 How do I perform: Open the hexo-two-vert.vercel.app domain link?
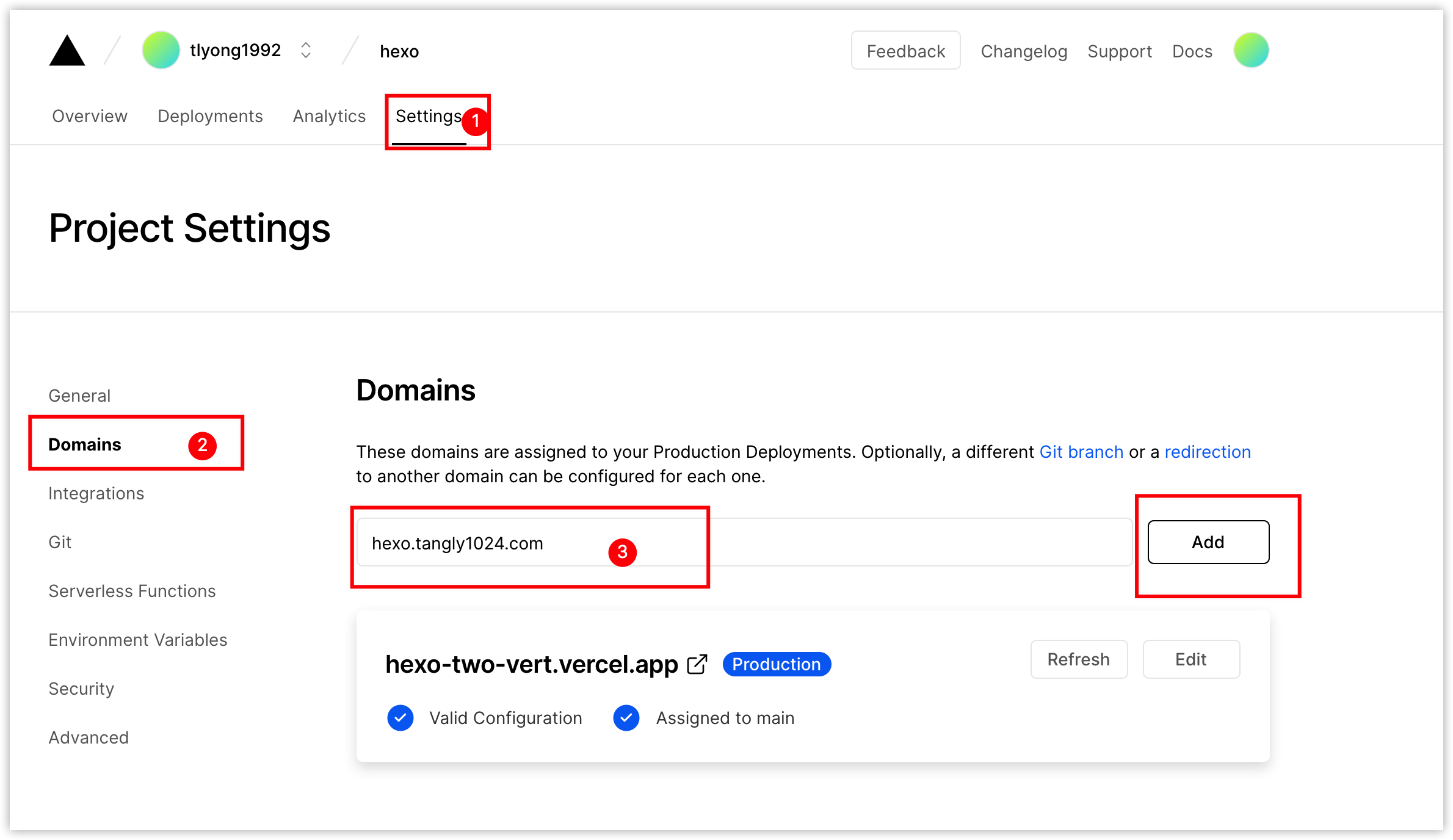point(532,664)
